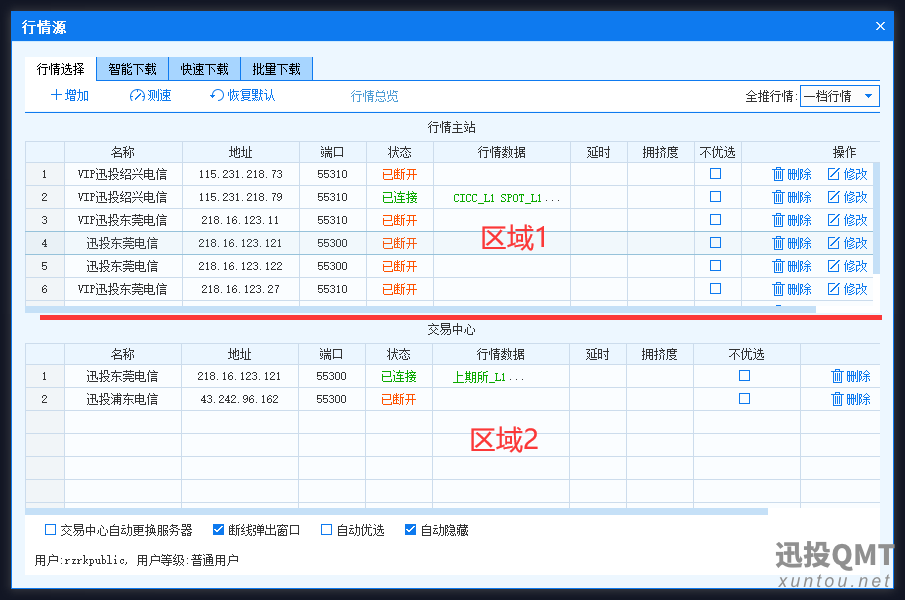Click 行情主站 vertical scrollbar
905x600 pixels.
[876, 218]
